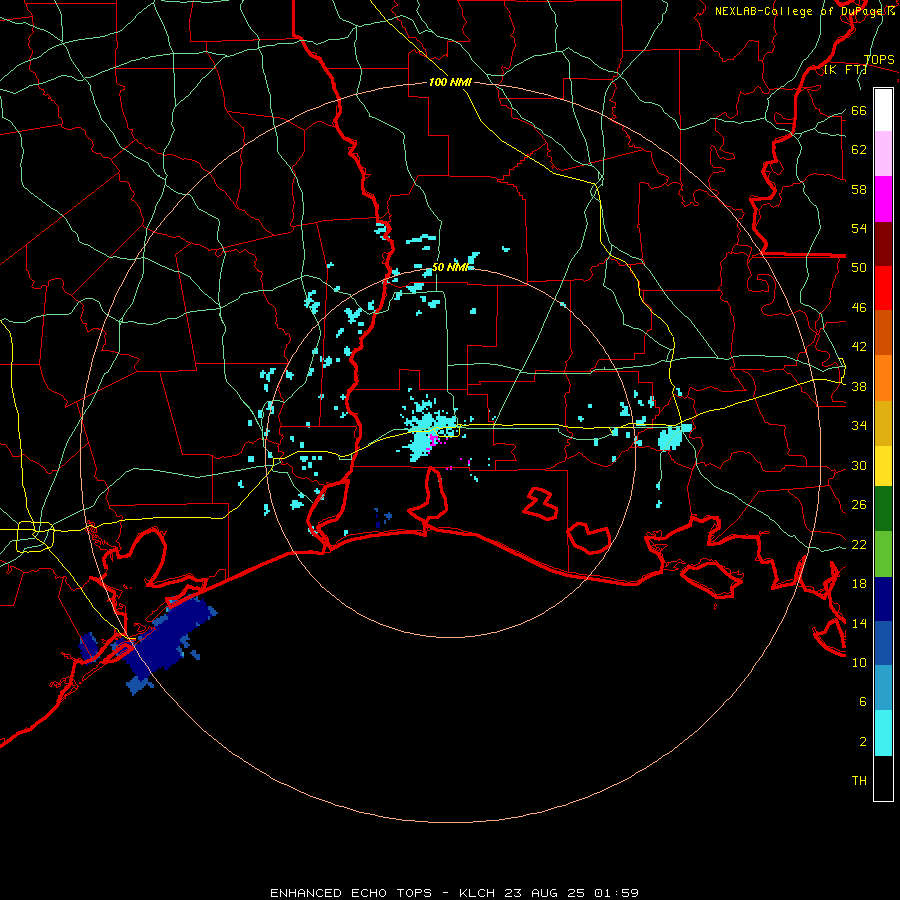
Task: Click the navy blue legend swatch
Action: (x=883, y=599)
